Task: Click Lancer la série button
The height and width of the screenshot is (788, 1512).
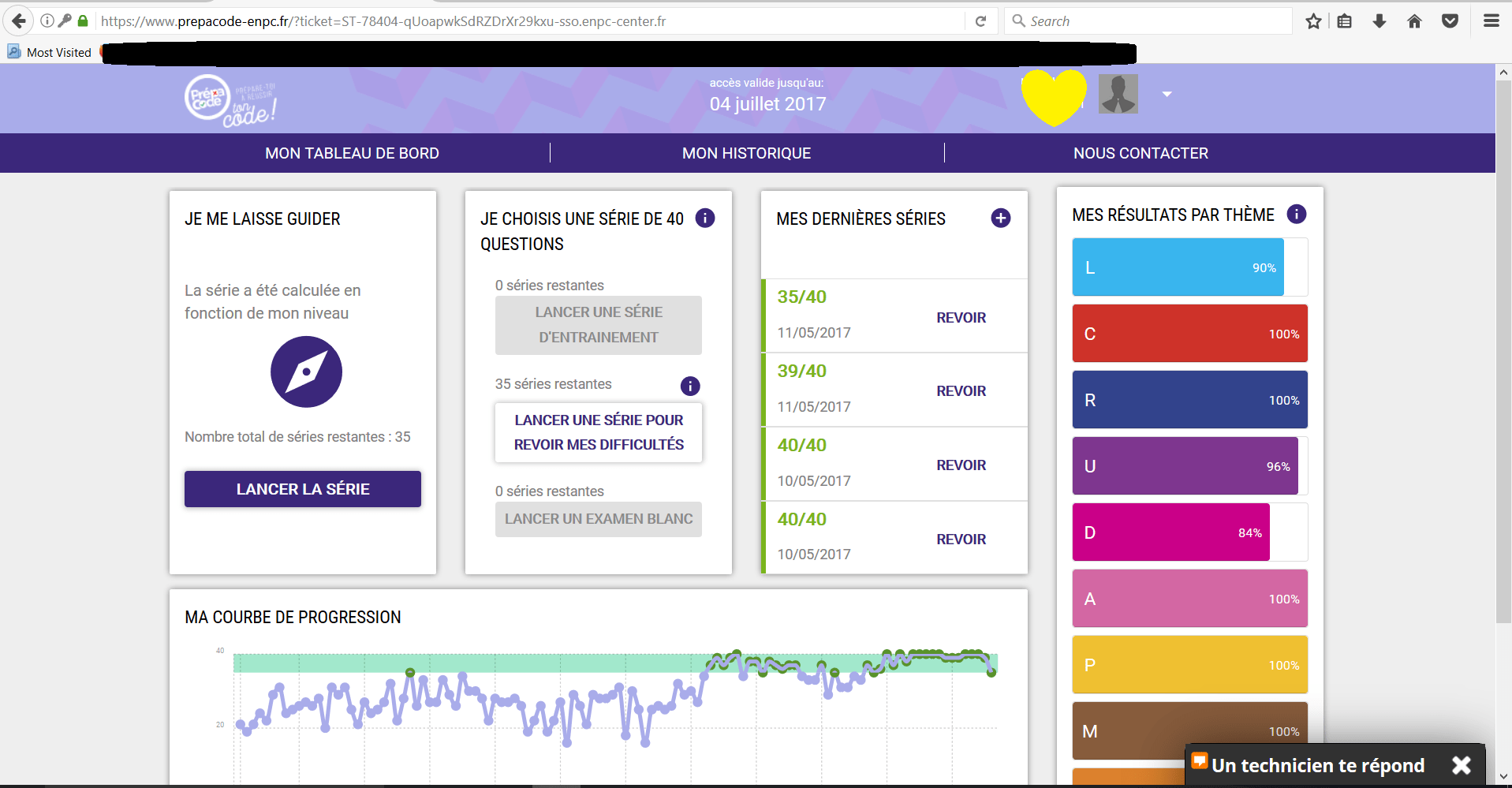Action: click(x=303, y=489)
